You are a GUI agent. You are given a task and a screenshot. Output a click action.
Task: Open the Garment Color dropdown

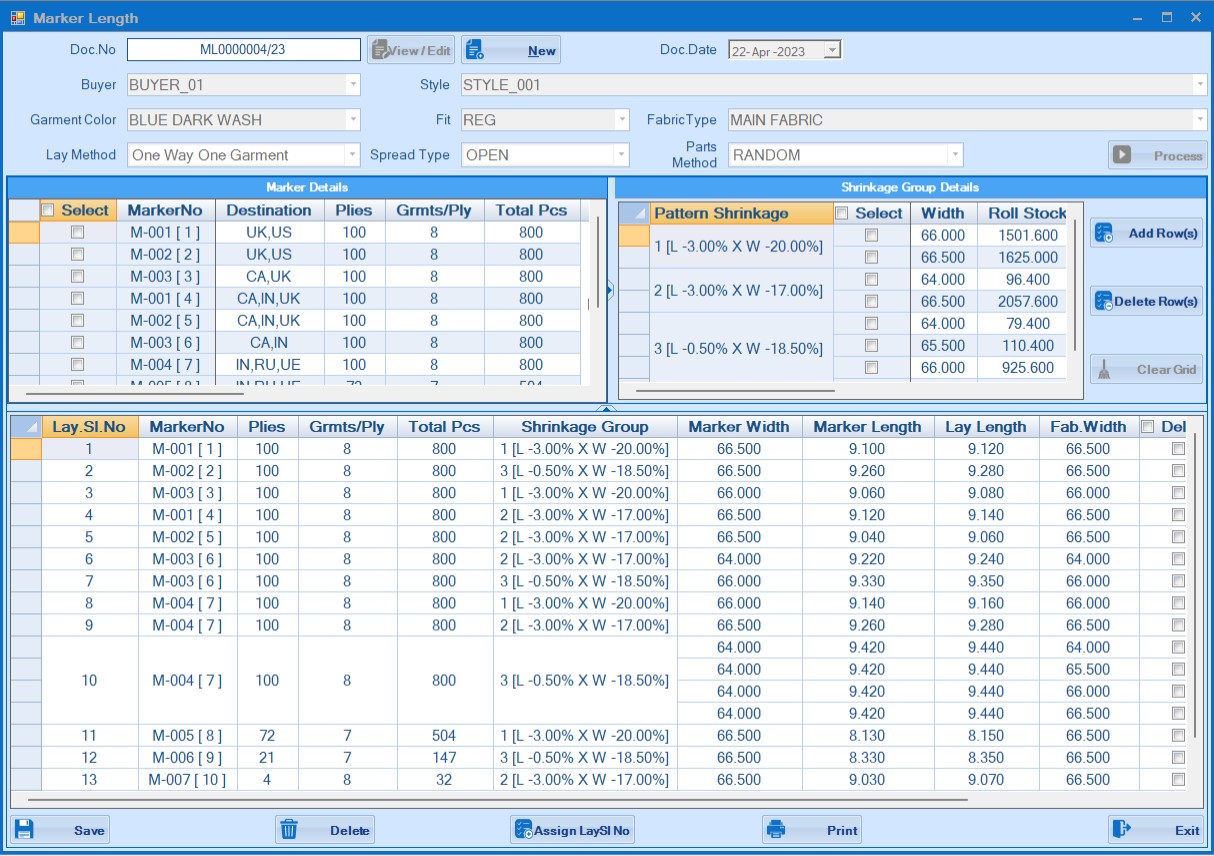pyautogui.click(x=353, y=120)
